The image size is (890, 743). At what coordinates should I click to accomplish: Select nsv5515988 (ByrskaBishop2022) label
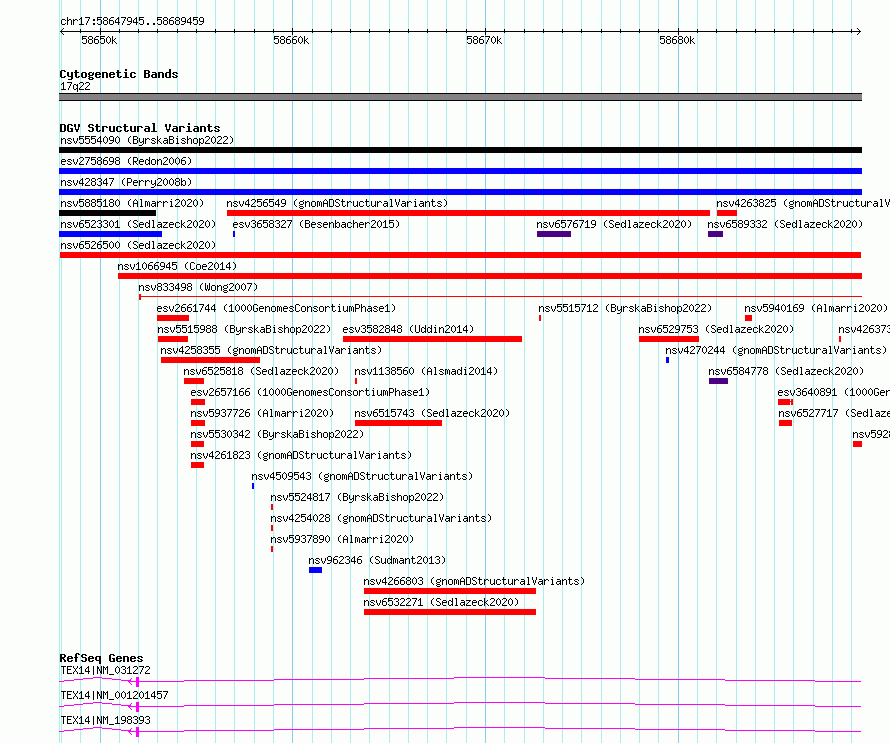coord(244,329)
